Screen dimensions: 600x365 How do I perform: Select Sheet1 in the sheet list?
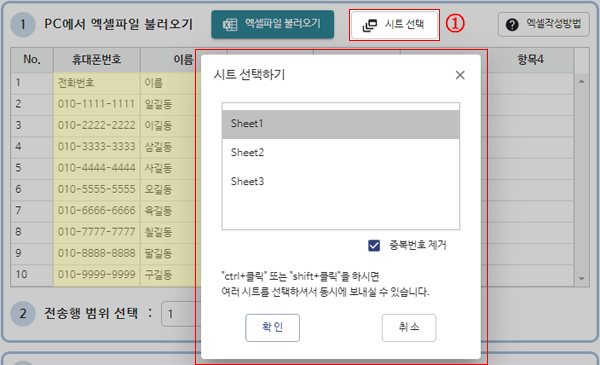[x=341, y=124]
